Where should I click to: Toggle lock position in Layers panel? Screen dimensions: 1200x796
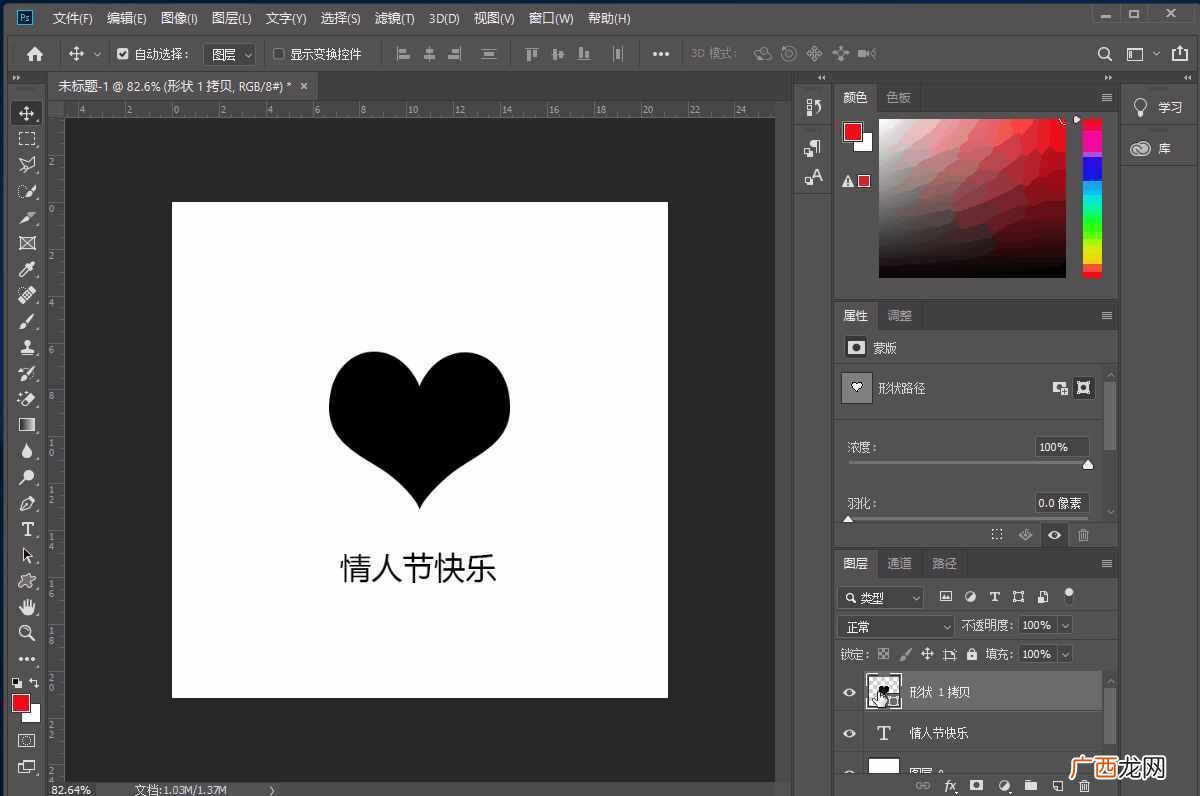tap(927, 654)
